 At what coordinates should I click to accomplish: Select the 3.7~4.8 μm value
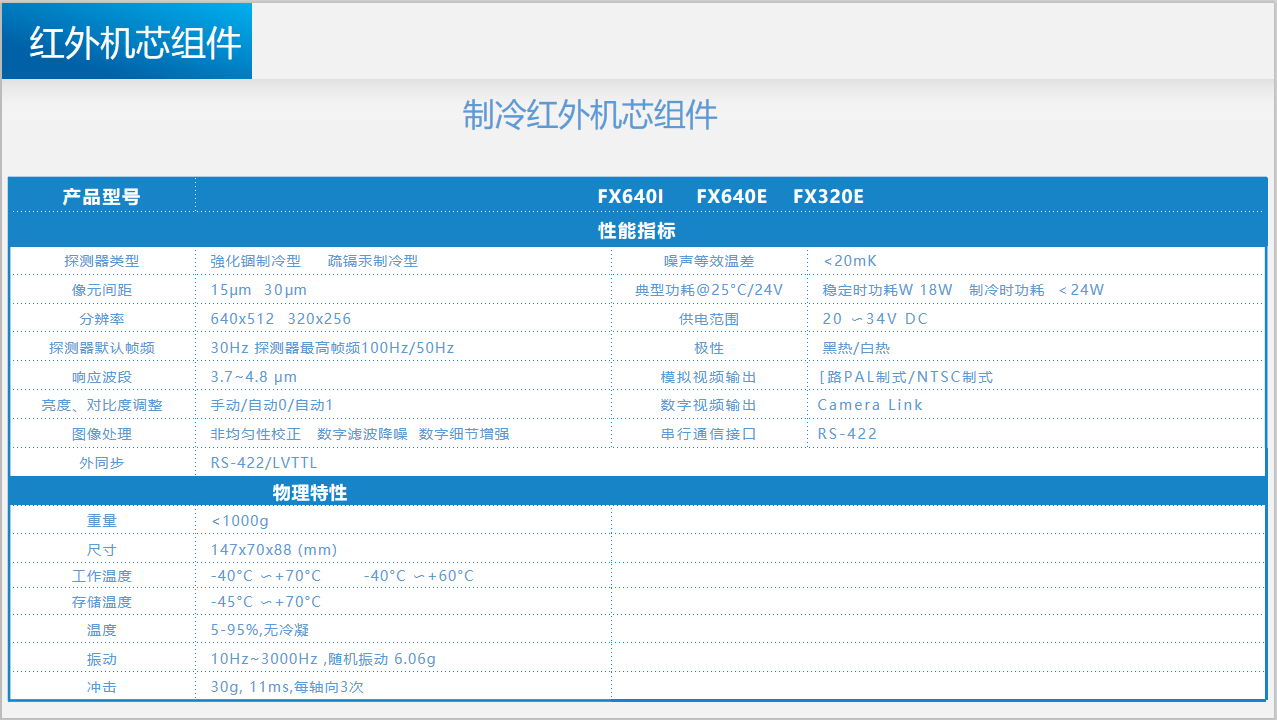point(254,377)
